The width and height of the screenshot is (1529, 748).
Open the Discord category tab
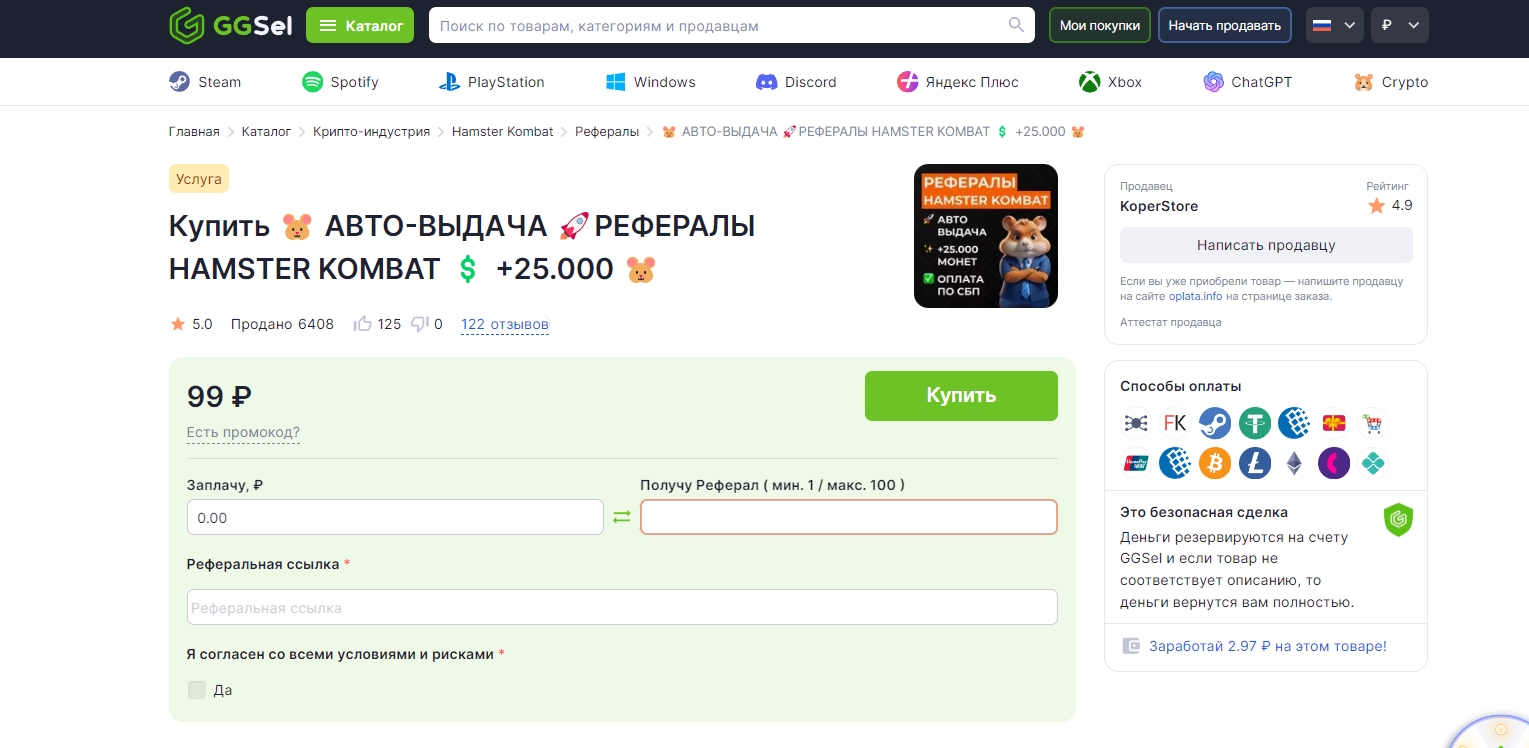point(796,82)
